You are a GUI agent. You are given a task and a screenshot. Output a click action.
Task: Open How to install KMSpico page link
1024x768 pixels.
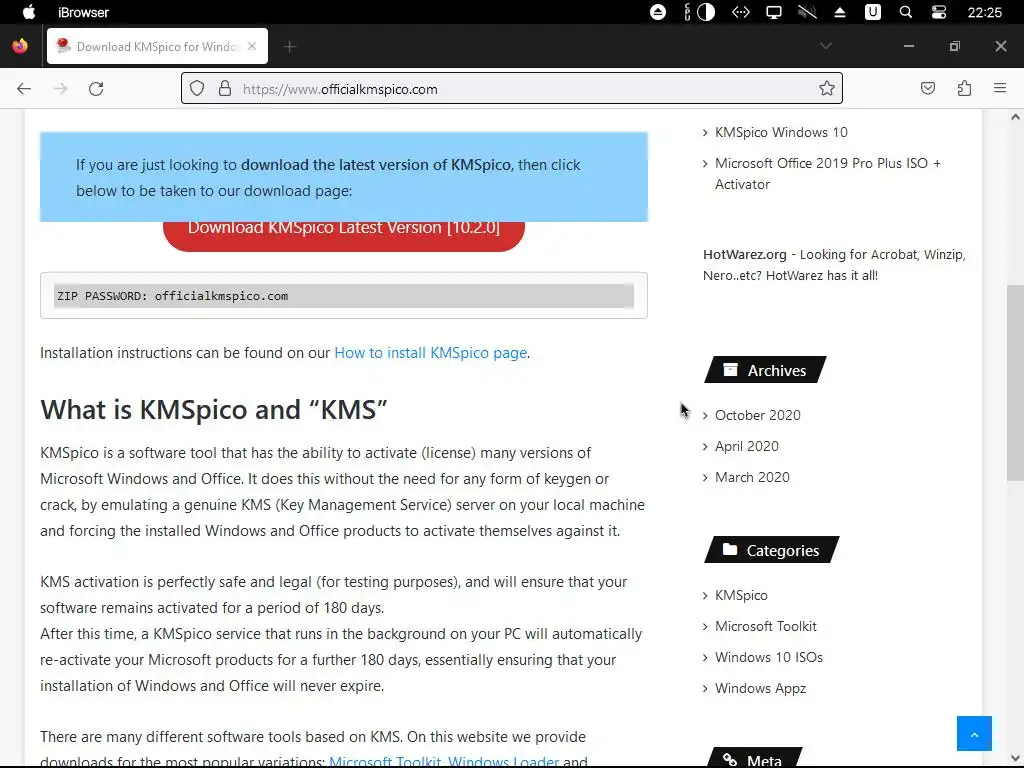[x=430, y=353]
